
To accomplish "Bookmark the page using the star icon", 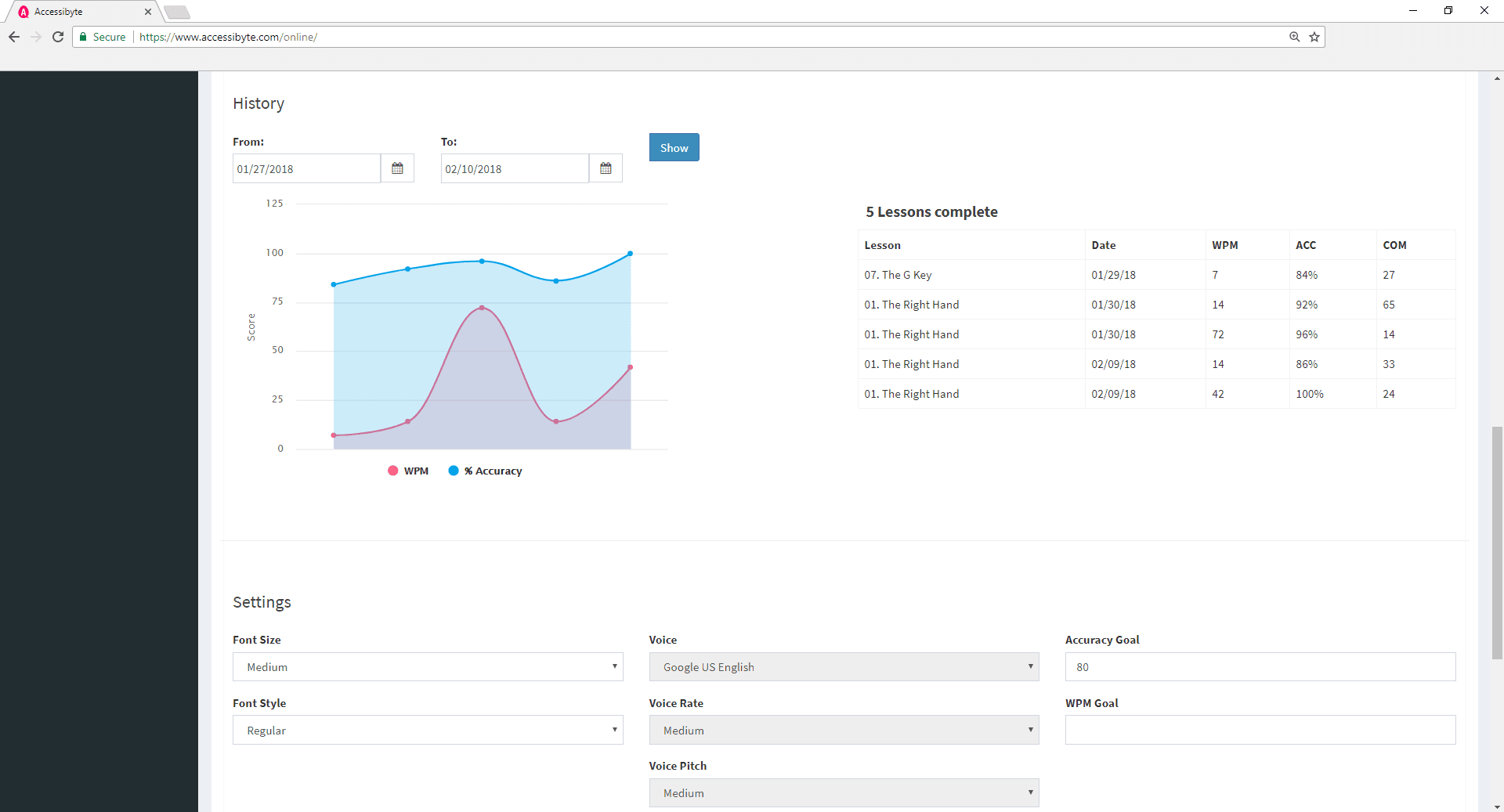I will click(1314, 37).
